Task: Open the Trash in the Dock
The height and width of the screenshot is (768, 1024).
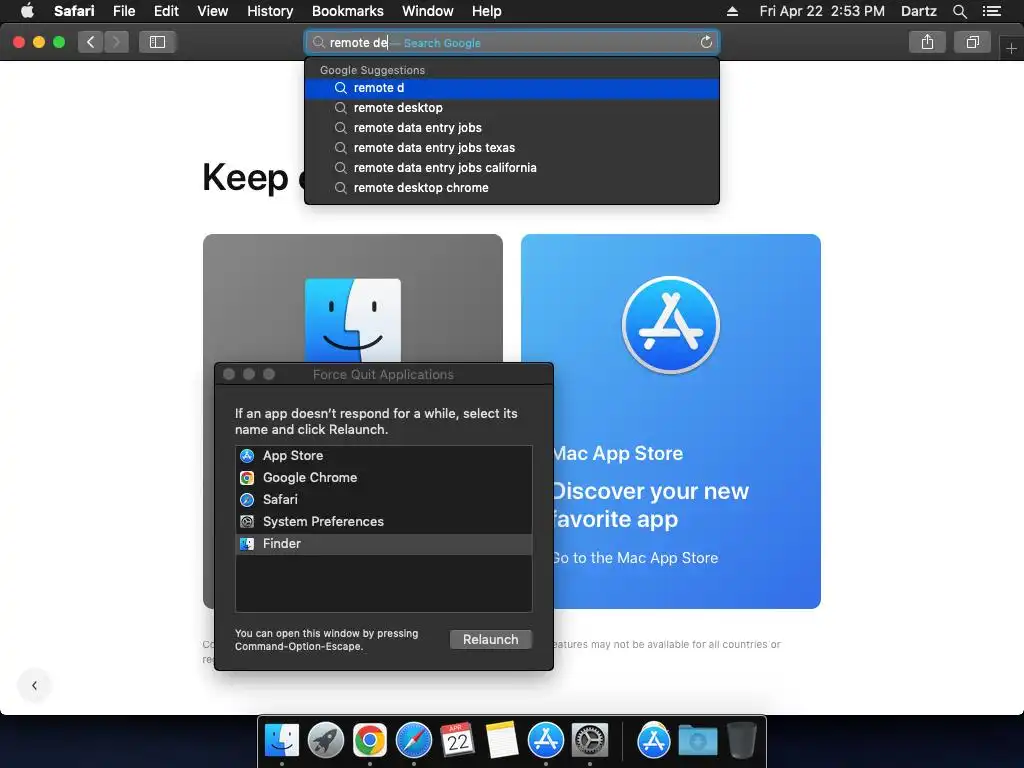Action: pyautogui.click(x=741, y=741)
